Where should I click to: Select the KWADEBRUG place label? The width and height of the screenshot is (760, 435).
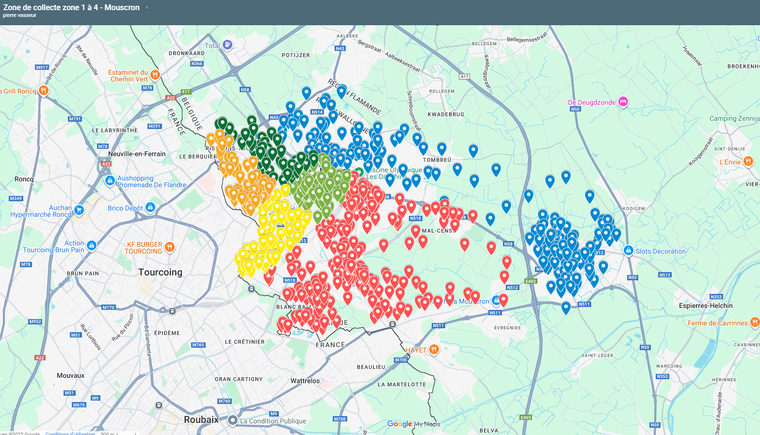click(x=446, y=114)
